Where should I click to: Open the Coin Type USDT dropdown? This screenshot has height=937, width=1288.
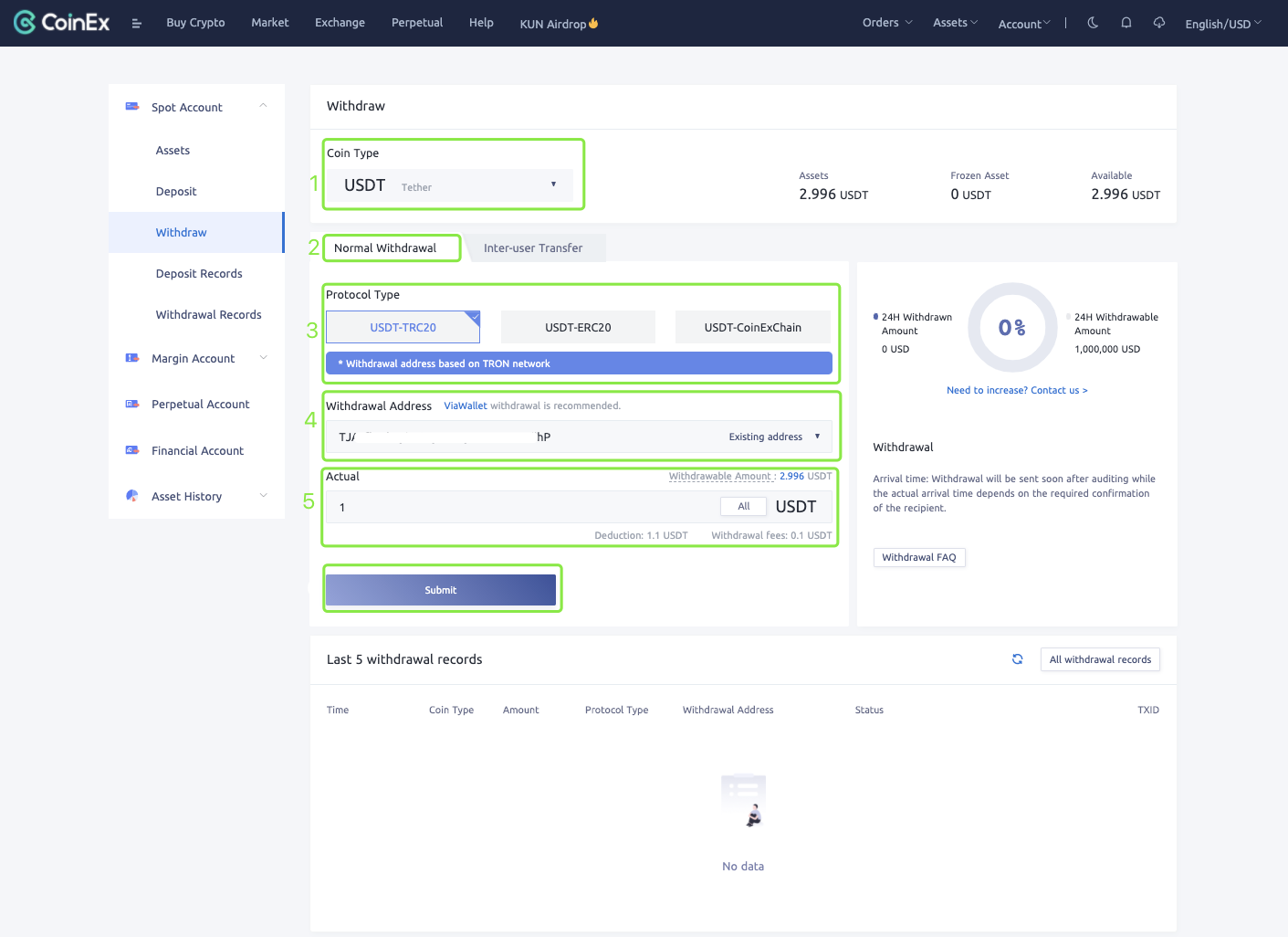(x=452, y=185)
